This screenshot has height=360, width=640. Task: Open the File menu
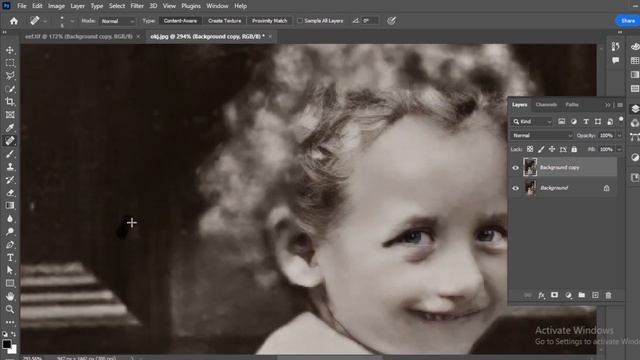pyautogui.click(x=22, y=6)
